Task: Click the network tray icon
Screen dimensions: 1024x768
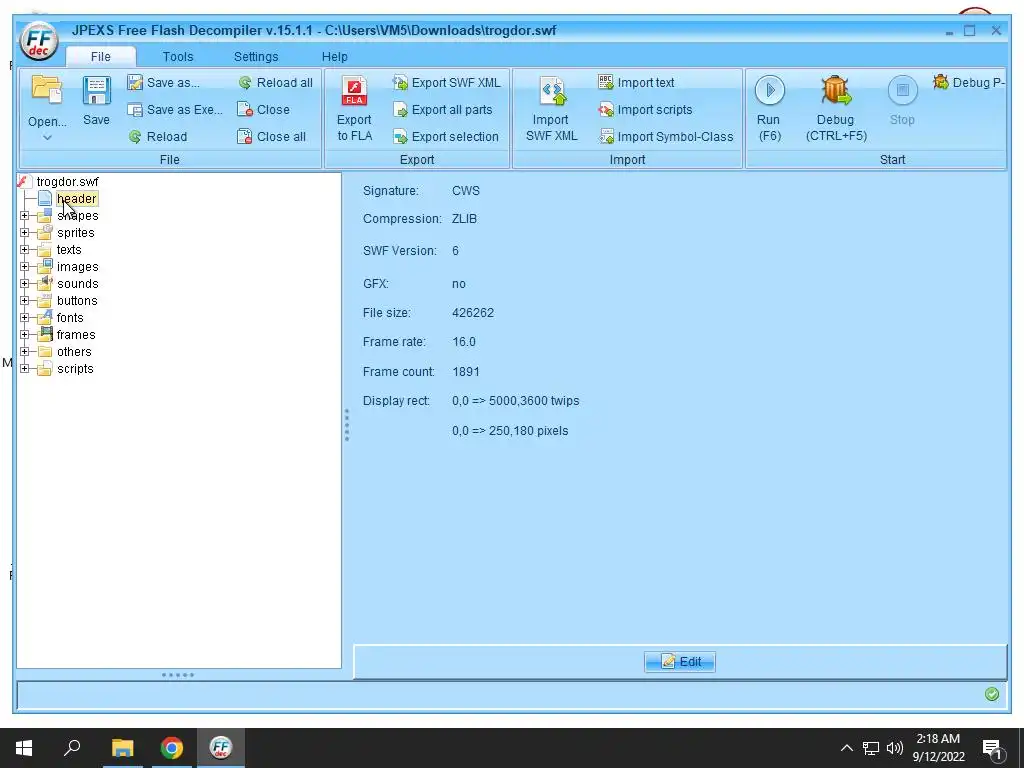Action: [871, 748]
